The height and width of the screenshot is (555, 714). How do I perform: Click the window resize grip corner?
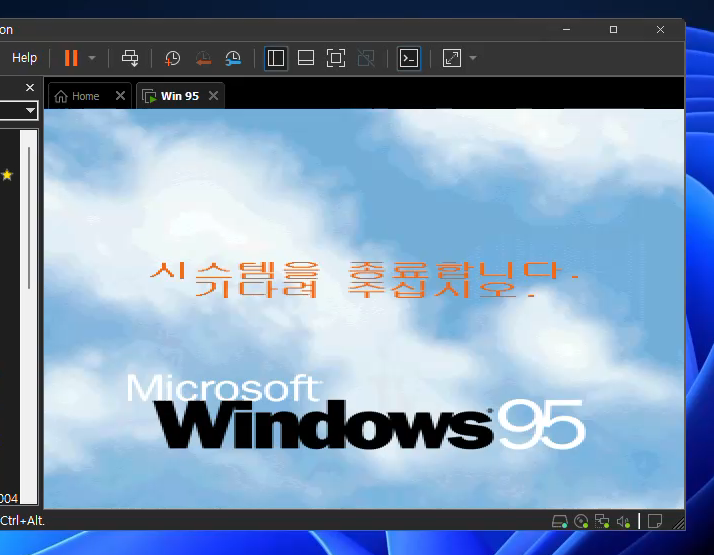679,524
